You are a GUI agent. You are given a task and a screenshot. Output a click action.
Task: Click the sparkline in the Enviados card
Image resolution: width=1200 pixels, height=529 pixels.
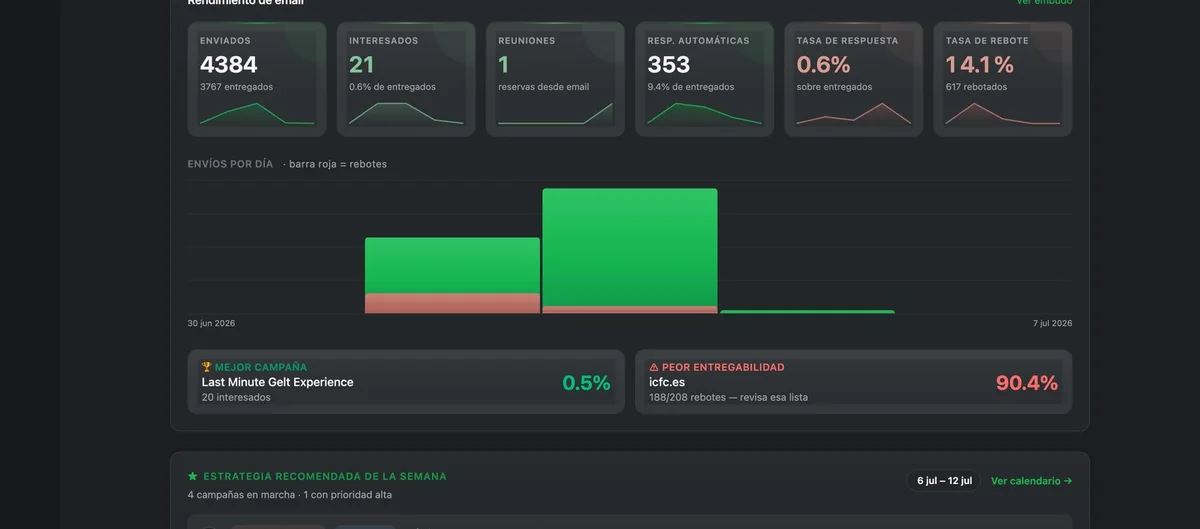(x=256, y=113)
